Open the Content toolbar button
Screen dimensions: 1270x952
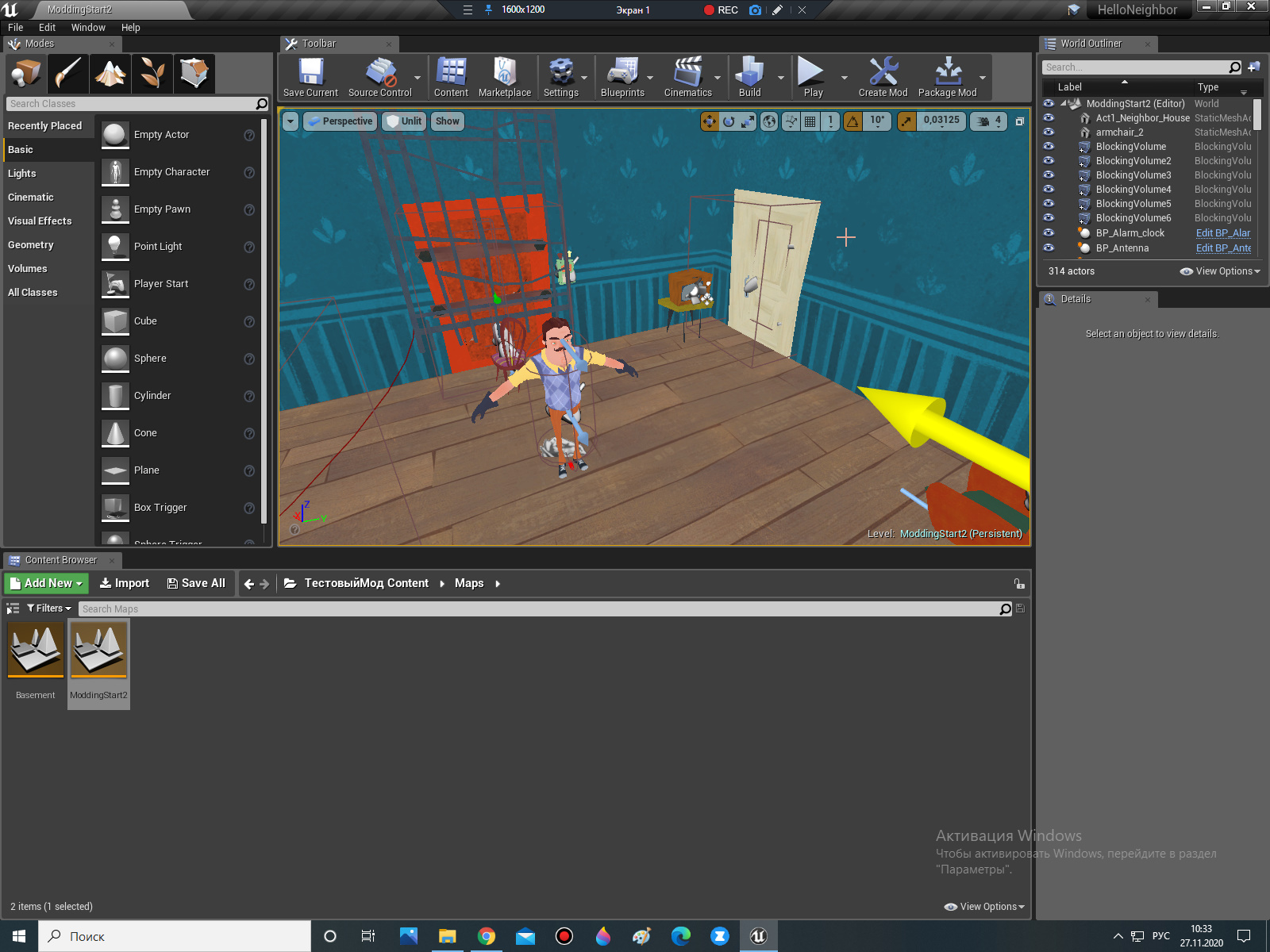[x=451, y=78]
